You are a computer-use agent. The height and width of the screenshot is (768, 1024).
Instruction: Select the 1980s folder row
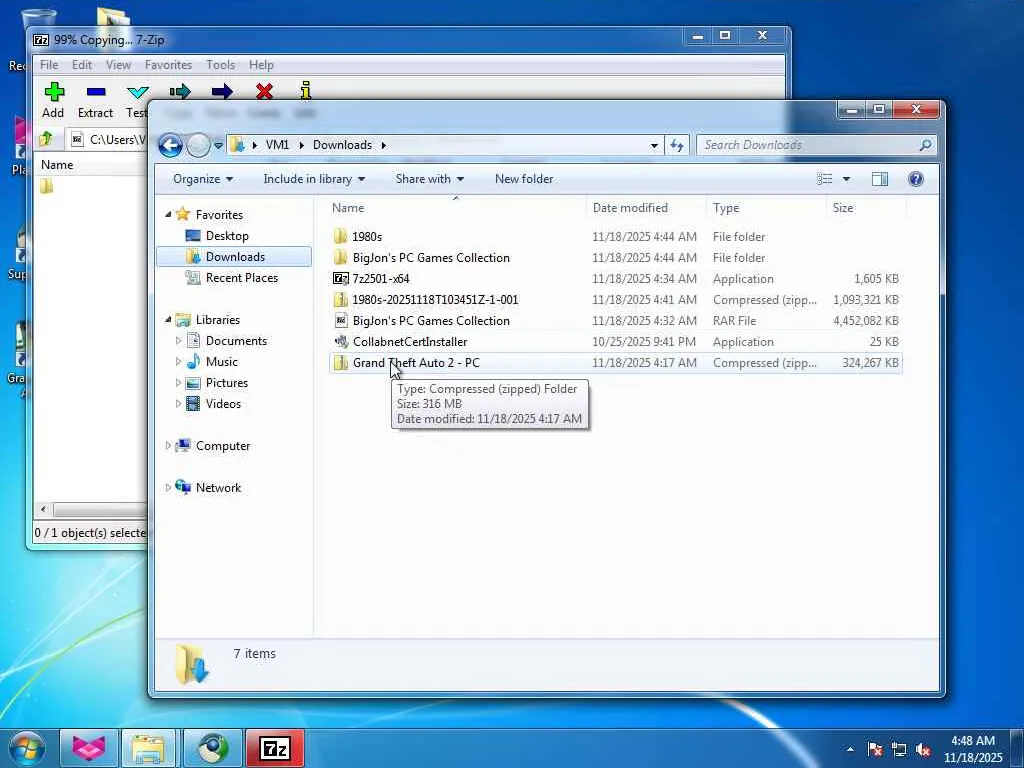[616, 236]
